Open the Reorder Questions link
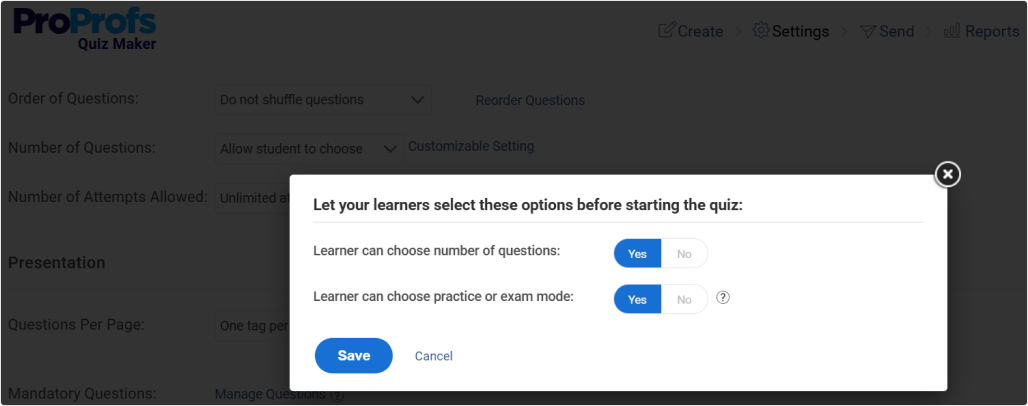 530,100
